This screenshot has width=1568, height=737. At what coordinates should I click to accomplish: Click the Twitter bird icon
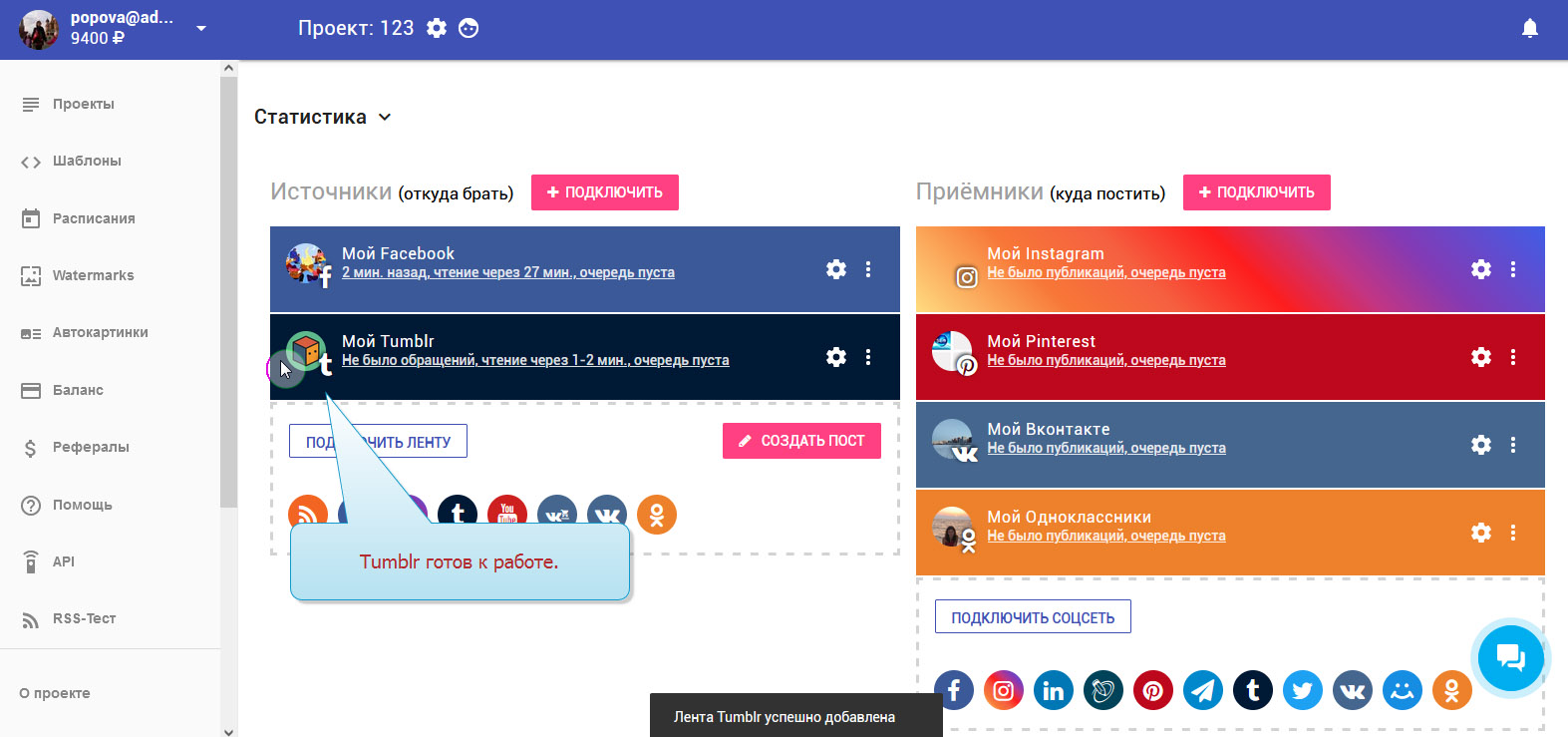[1303, 689]
